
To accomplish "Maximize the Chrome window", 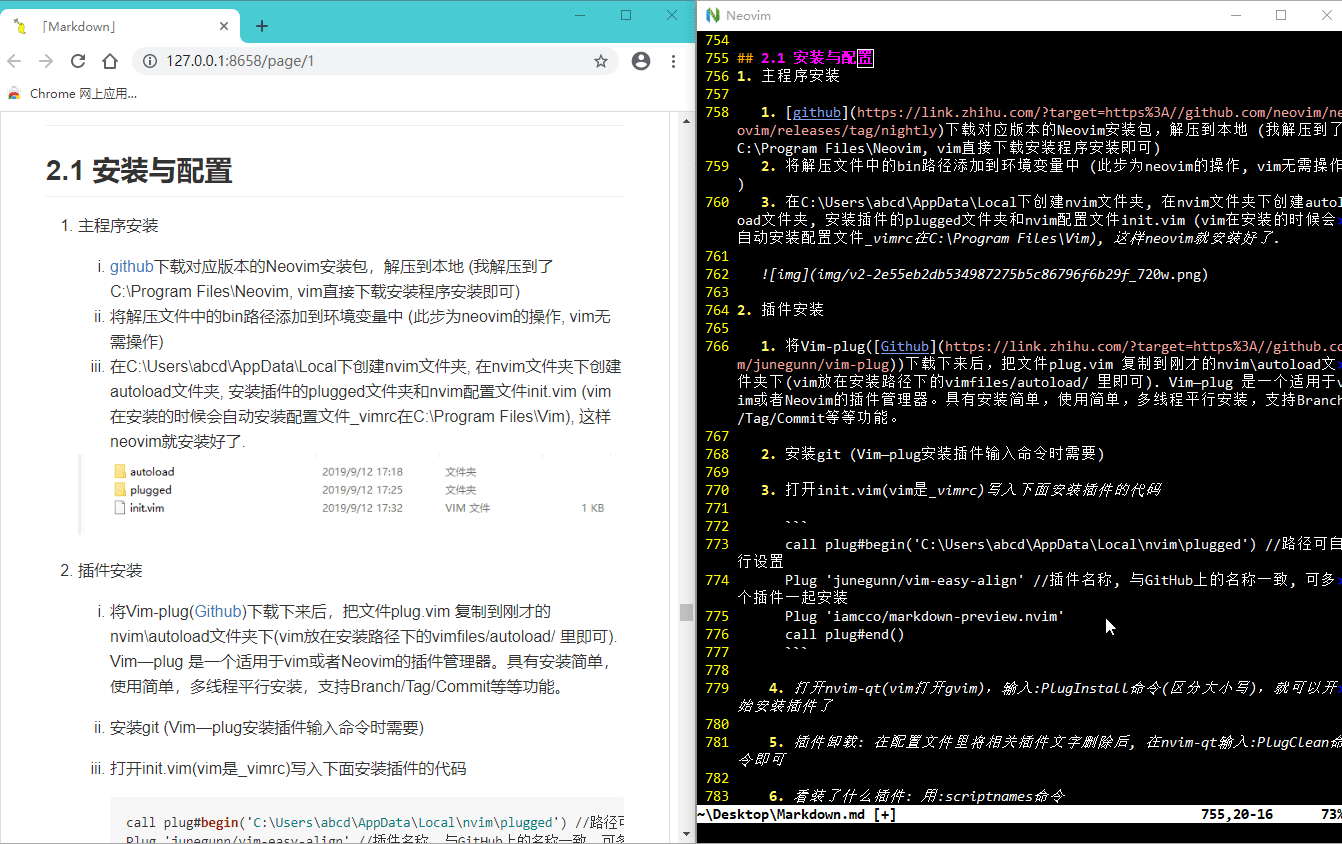I will [626, 15].
